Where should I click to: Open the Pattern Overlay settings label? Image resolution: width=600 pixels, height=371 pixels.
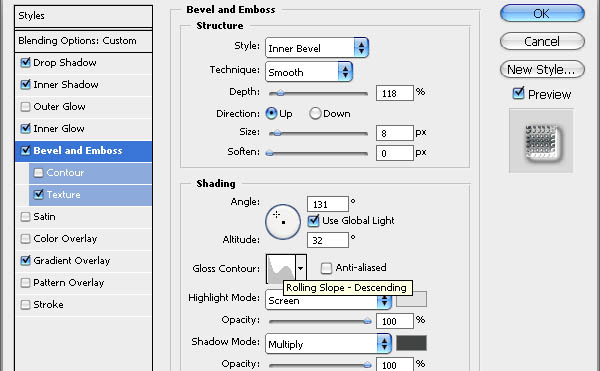68,283
